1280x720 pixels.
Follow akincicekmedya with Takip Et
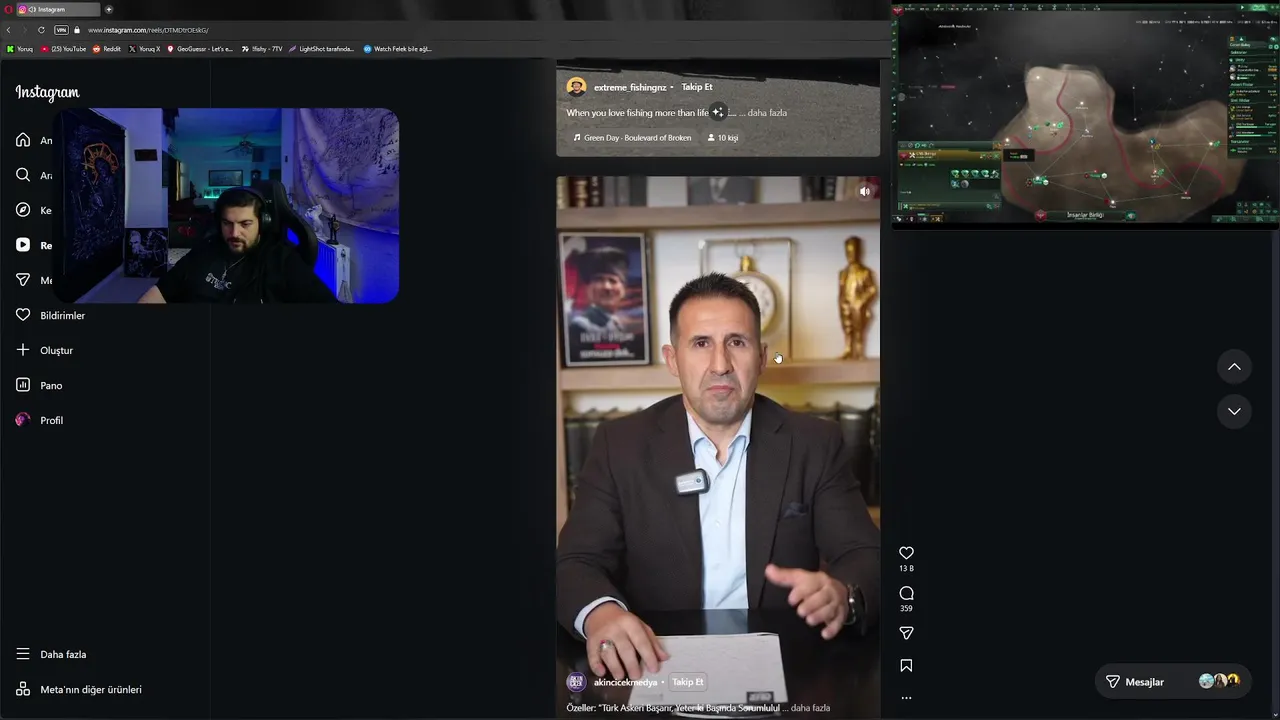pos(687,682)
